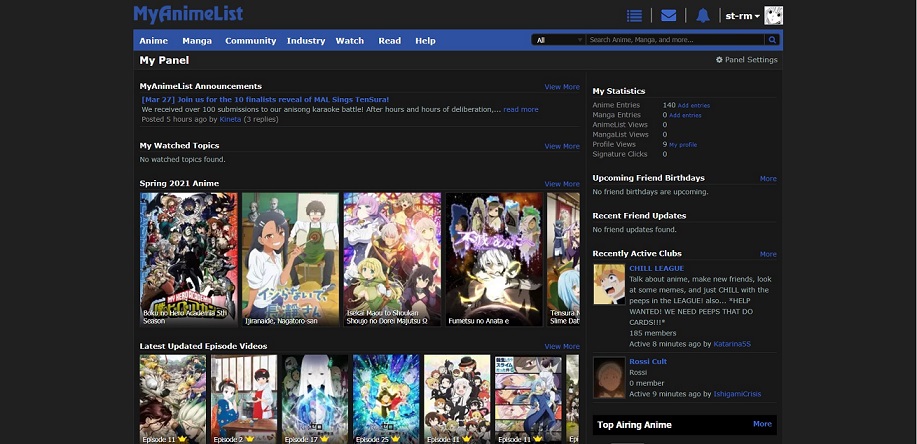917x444 pixels.
Task: Open Ijiranaide, Nagatoro-san poster
Action: pos(291,259)
